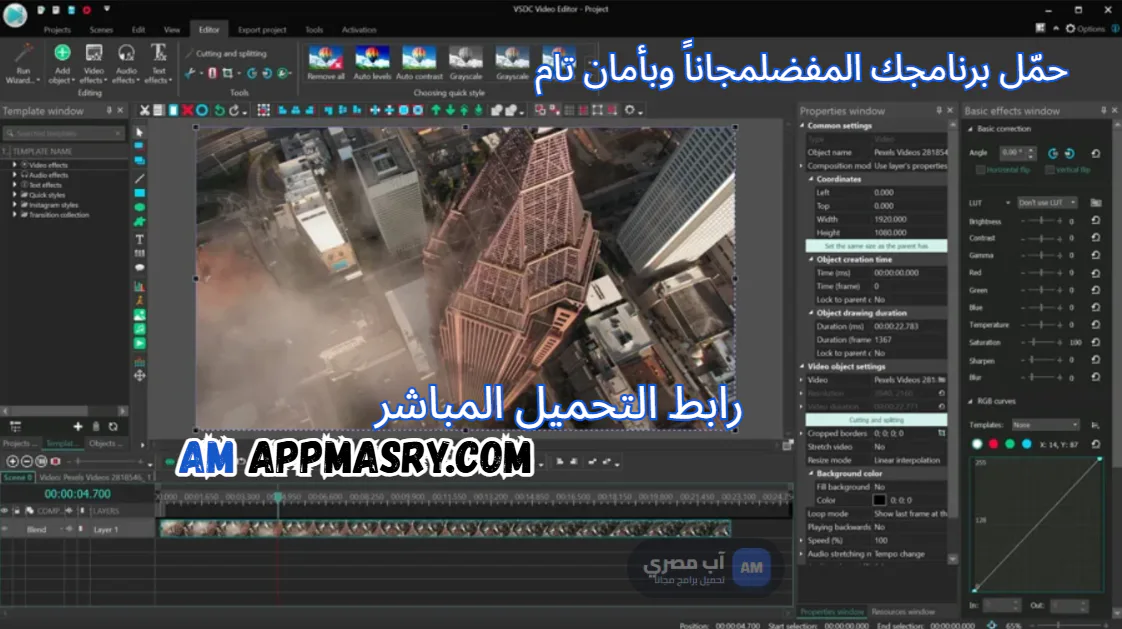Switch to the Export project tab
This screenshot has height=629, width=1122.
pyautogui.click(x=262, y=29)
